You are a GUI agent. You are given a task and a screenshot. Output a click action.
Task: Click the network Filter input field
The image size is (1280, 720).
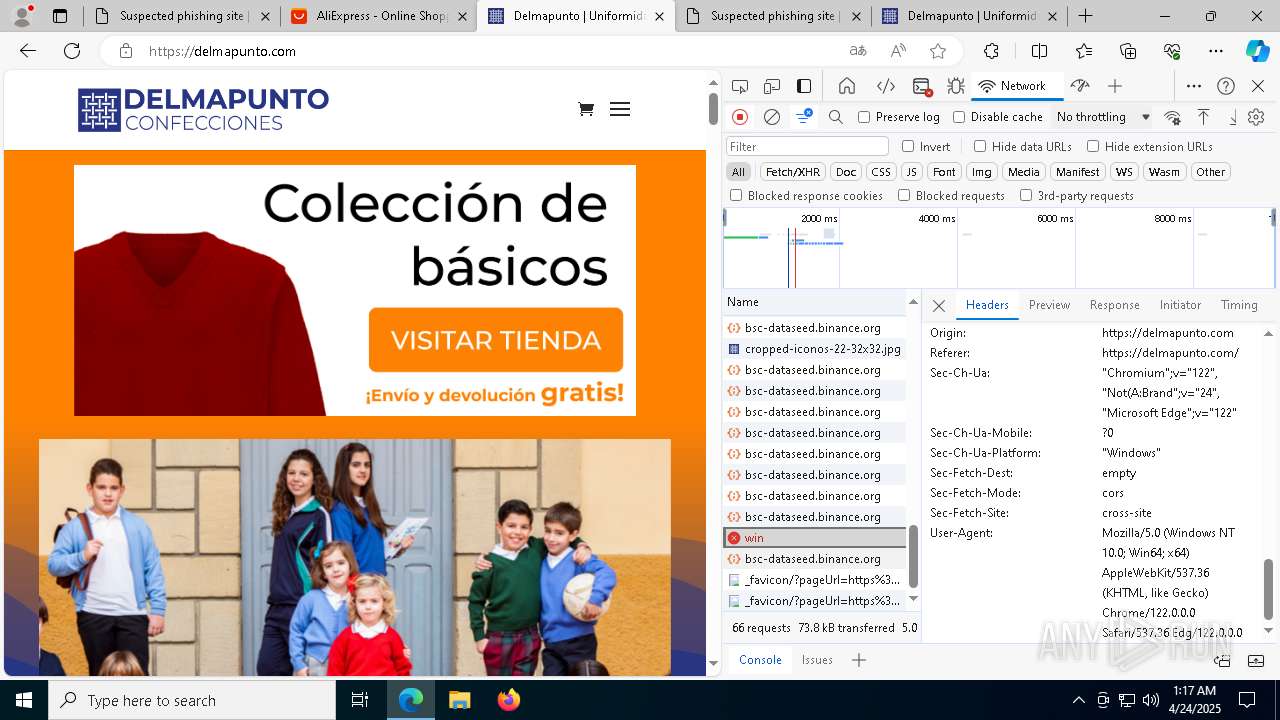[807, 146]
